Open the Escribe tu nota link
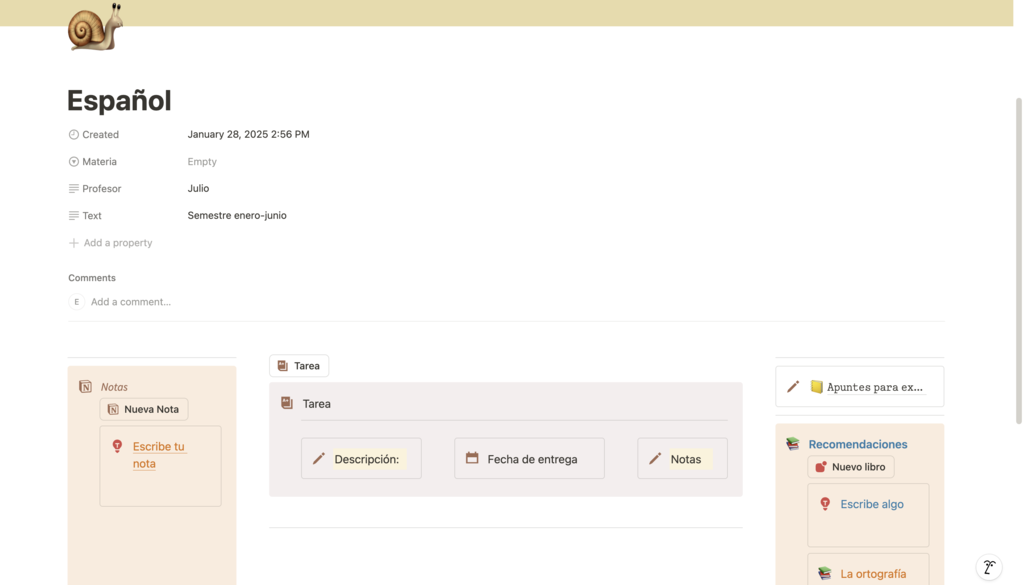Screen dimensions: 1024x585 pyautogui.click(x=159, y=455)
